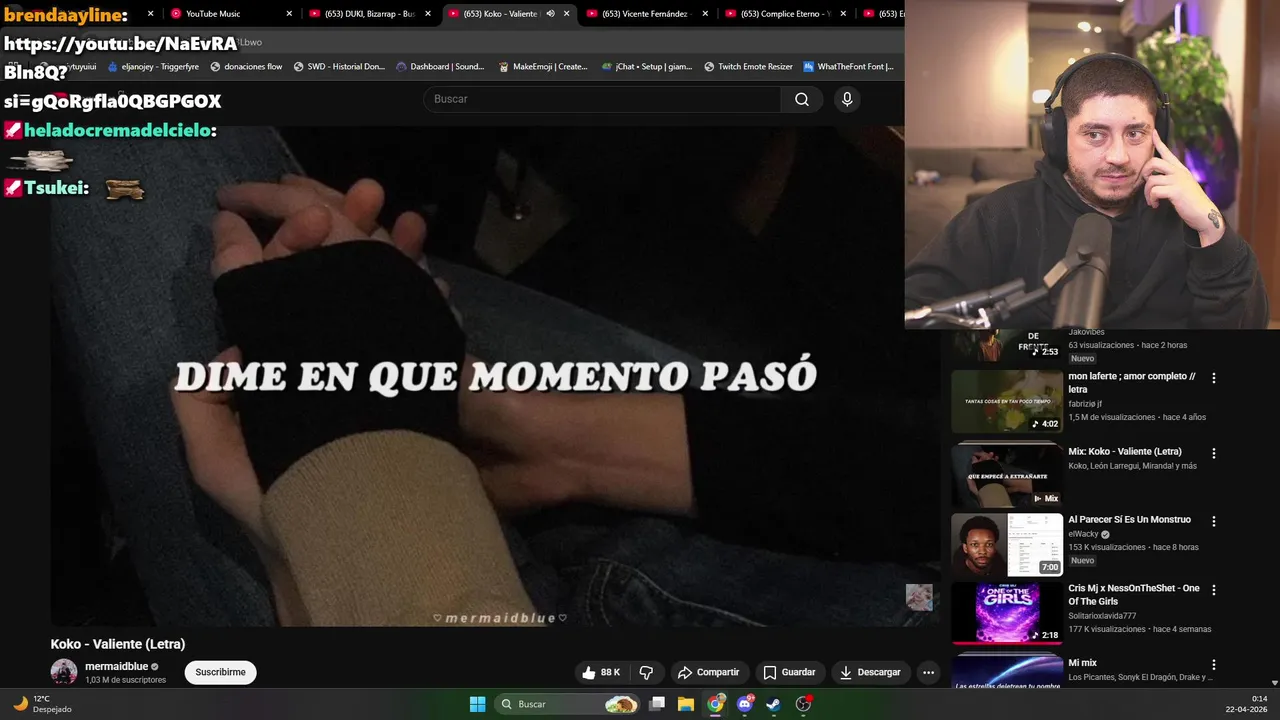1280x720 pixels.
Task: Open Dashboard | Sound... bookmark
Action: pos(440,66)
